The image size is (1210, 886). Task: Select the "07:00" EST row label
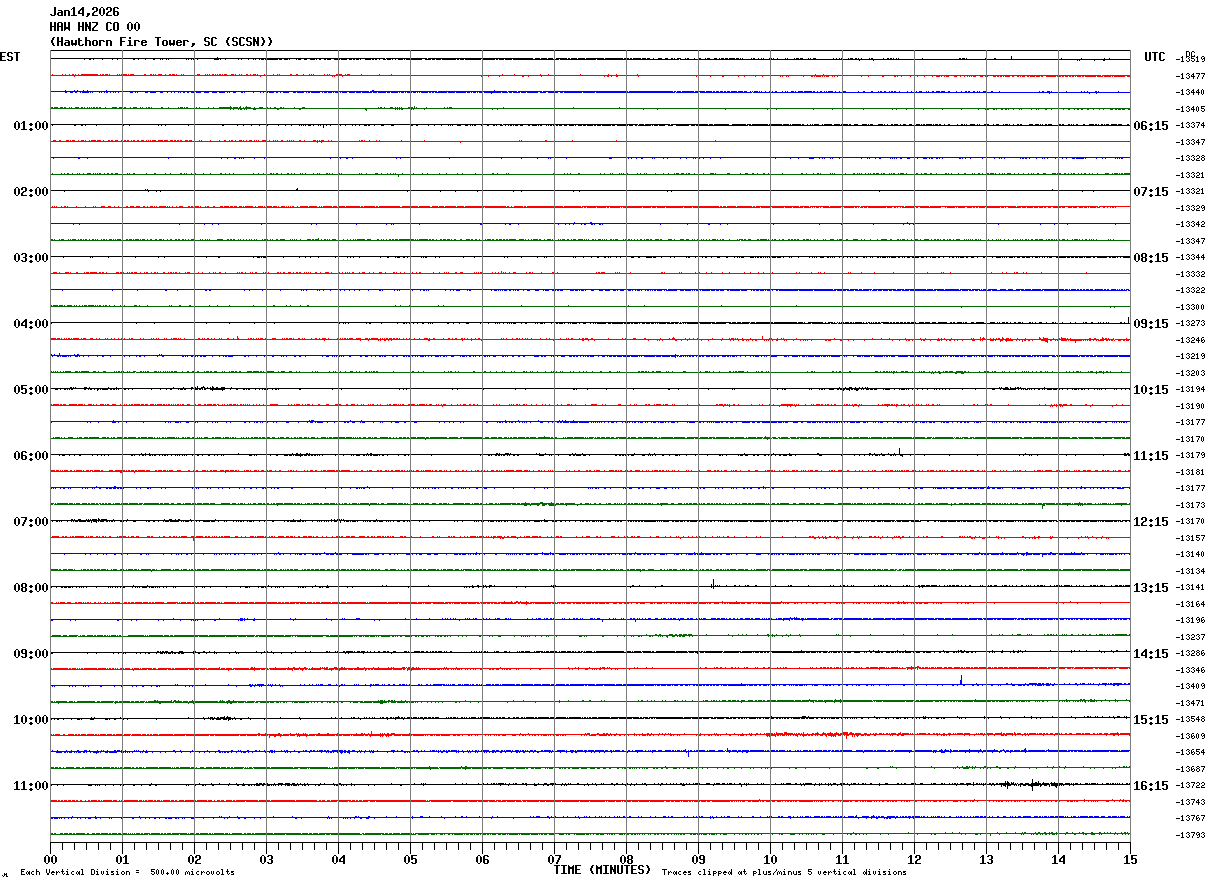point(30,522)
